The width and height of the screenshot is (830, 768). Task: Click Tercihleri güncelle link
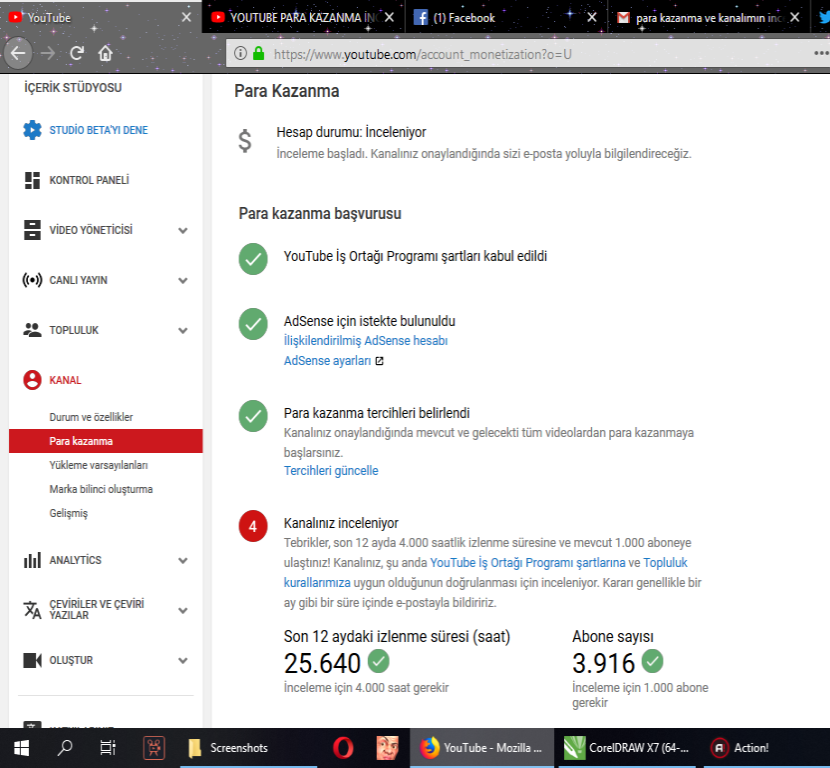[x=331, y=471]
